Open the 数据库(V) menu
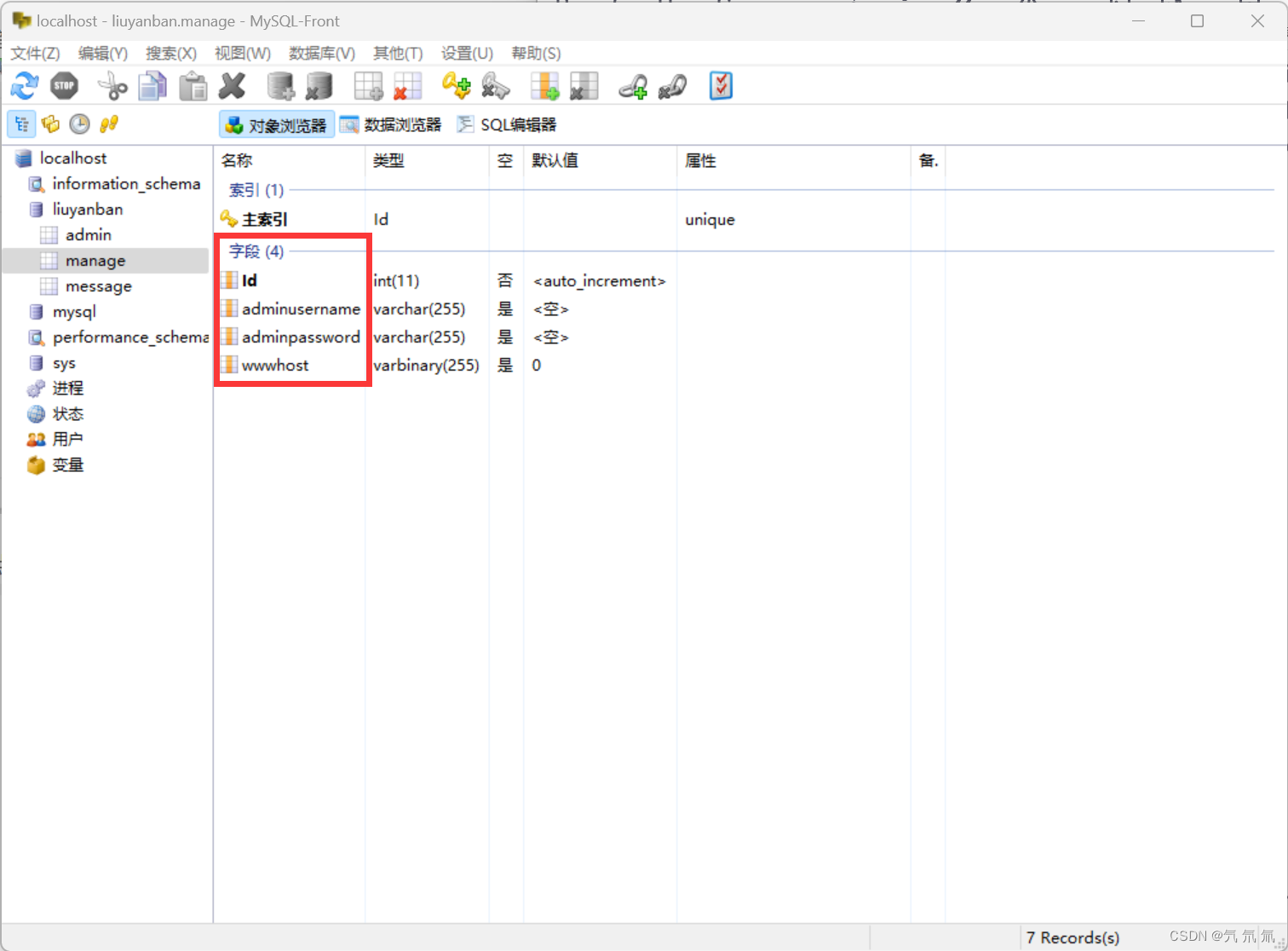Viewport: 1288px width, 951px height. 322,53
